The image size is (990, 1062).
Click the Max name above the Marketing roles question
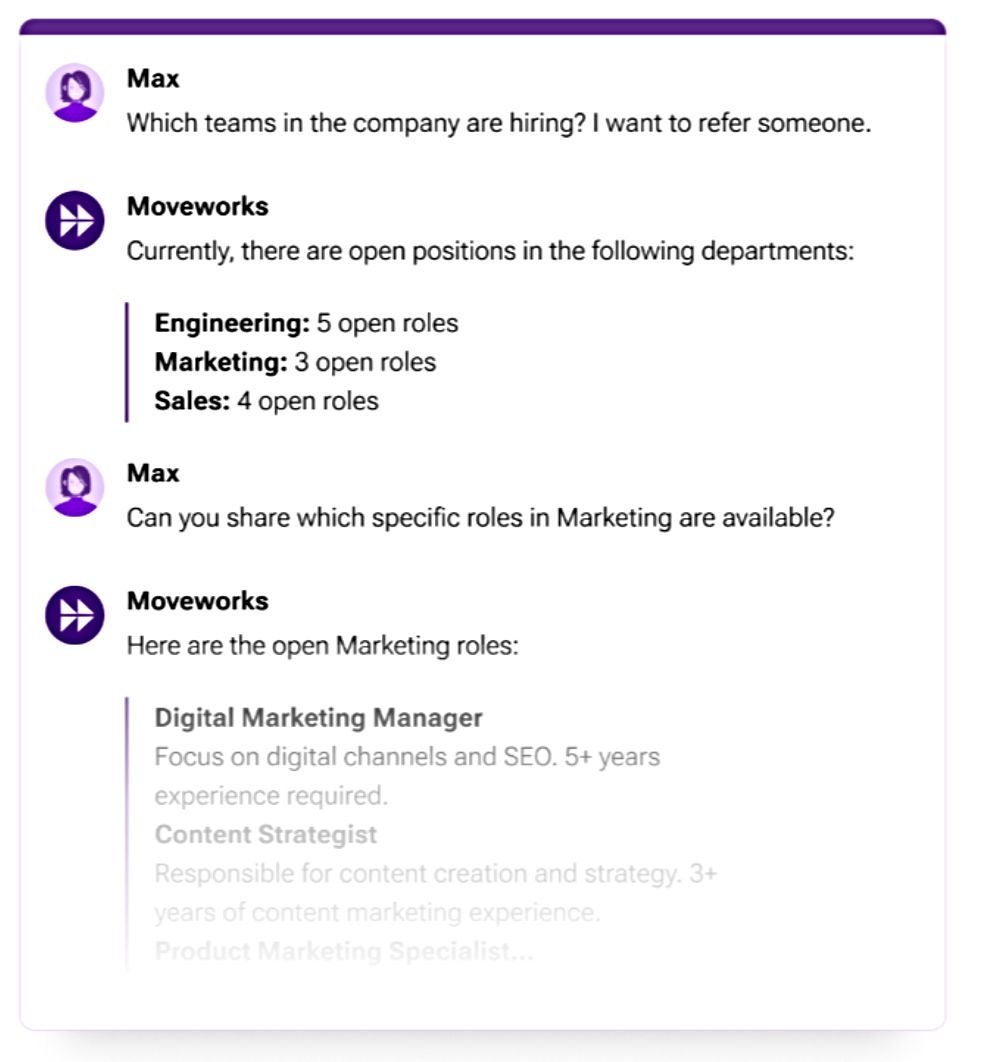pos(153,473)
